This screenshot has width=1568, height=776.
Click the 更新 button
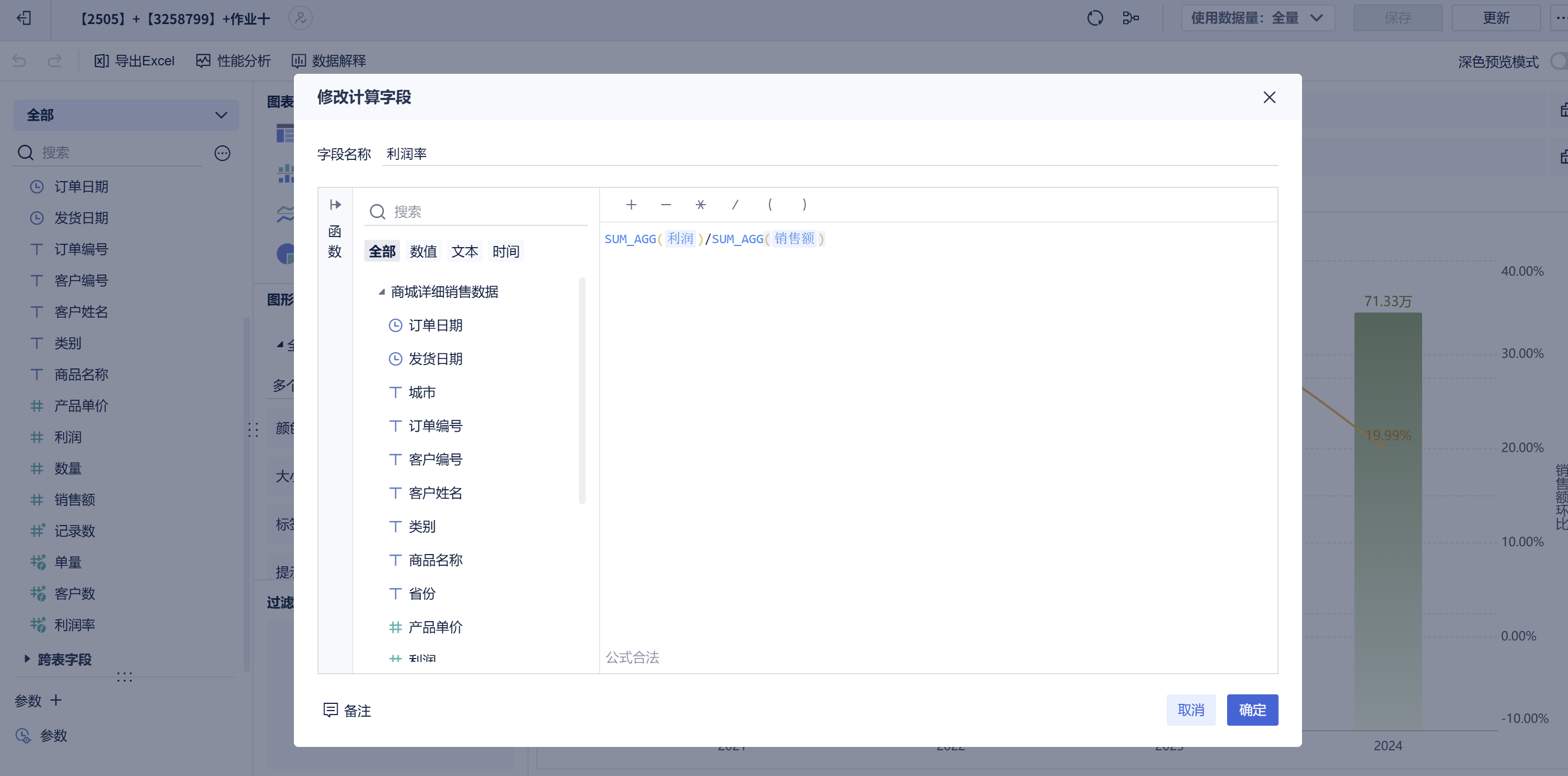pyautogui.click(x=1495, y=18)
